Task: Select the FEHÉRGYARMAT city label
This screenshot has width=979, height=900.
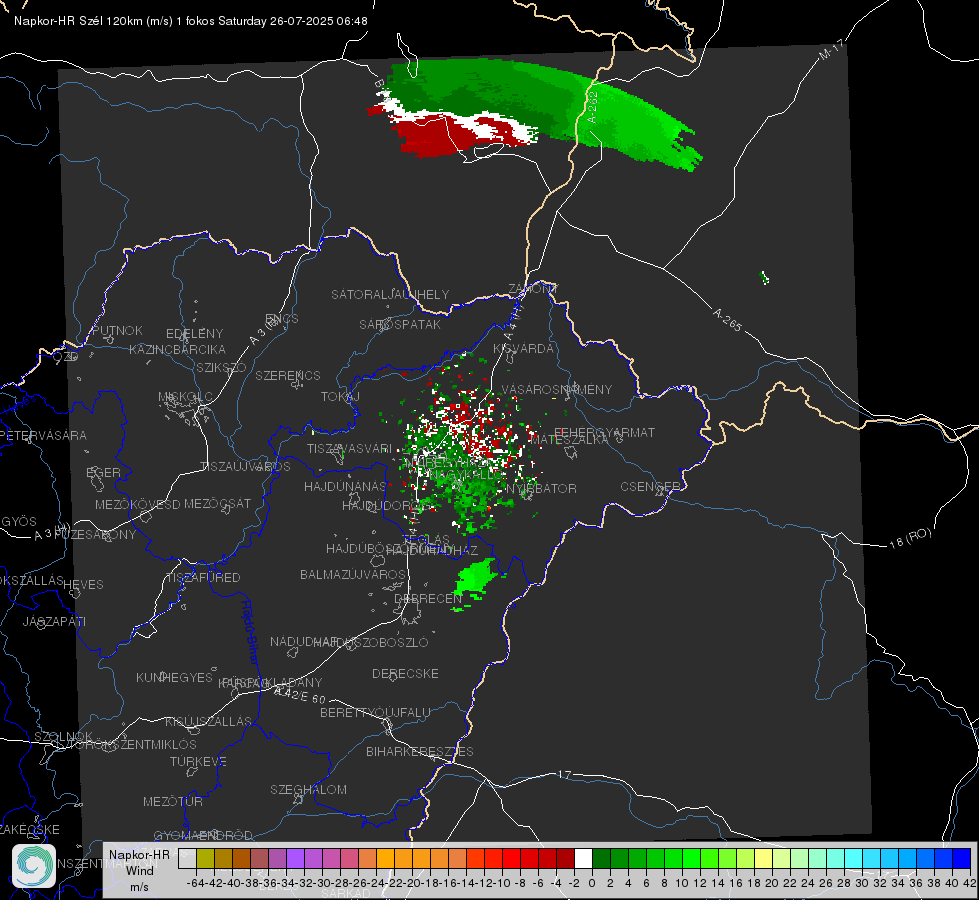Action: click(604, 432)
